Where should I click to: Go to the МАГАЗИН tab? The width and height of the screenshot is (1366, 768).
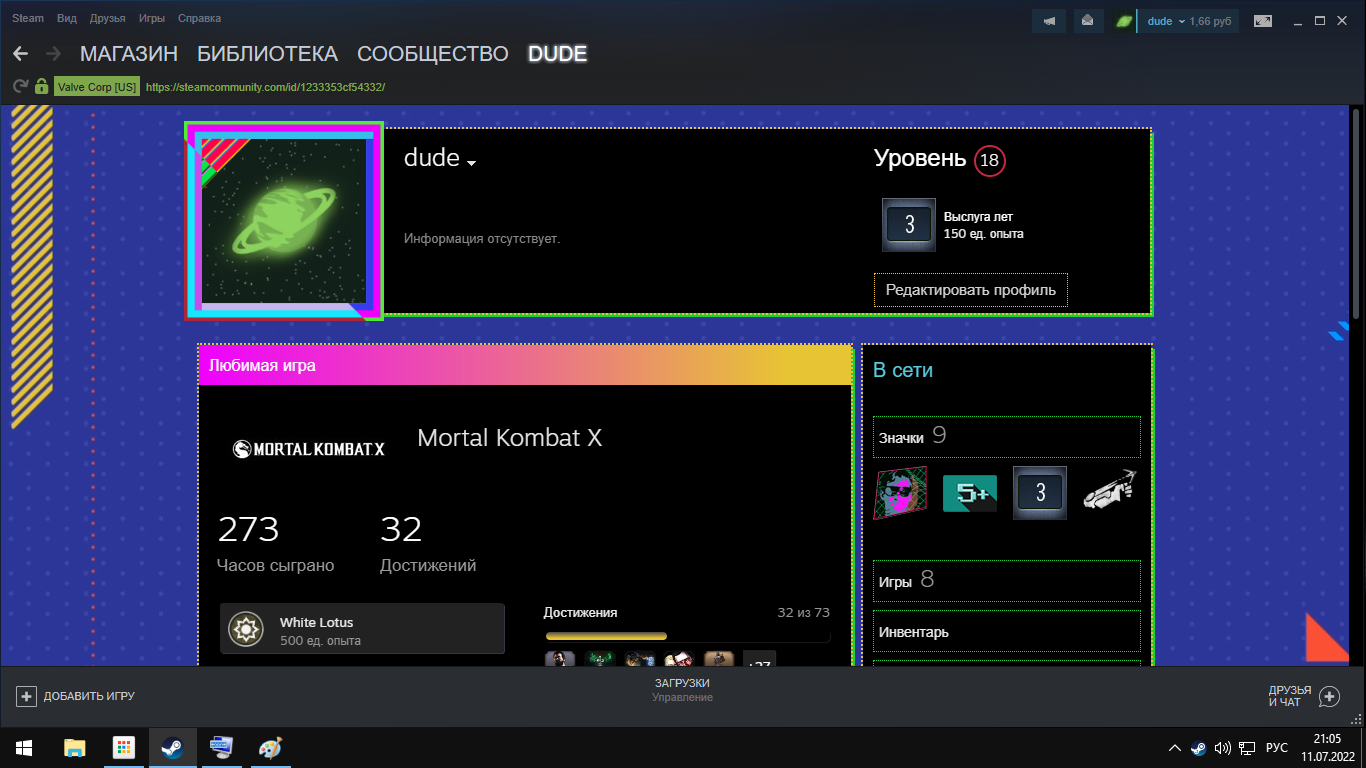point(129,54)
